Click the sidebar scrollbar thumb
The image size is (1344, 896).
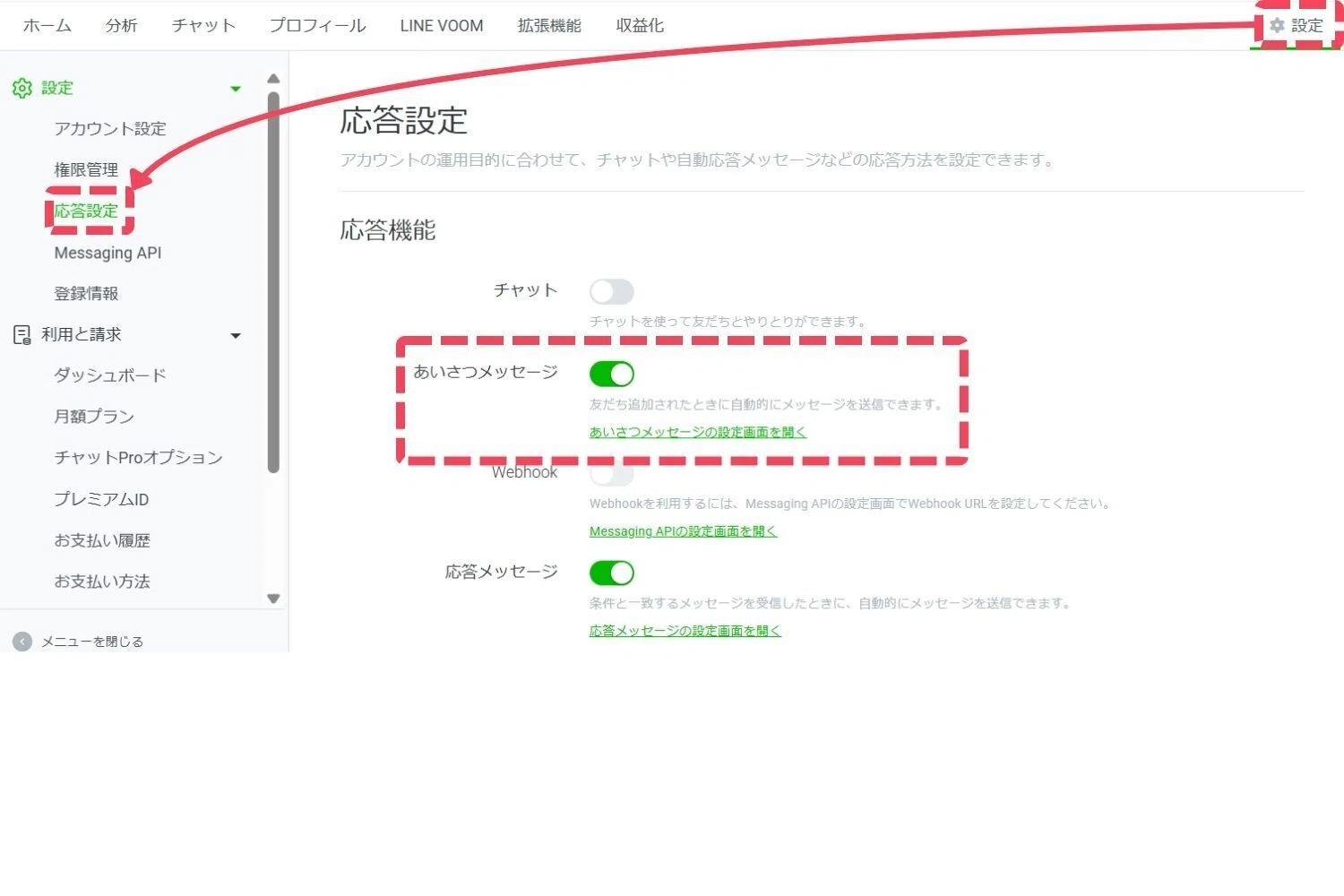tap(273, 282)
